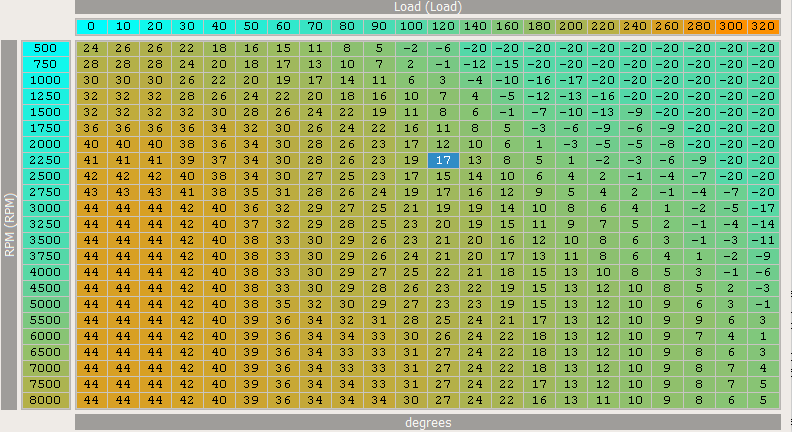Image resolution: width=792 pixels, height=432 pixels.
Task: Select the 3000 RPM row header
Action: 45,207
